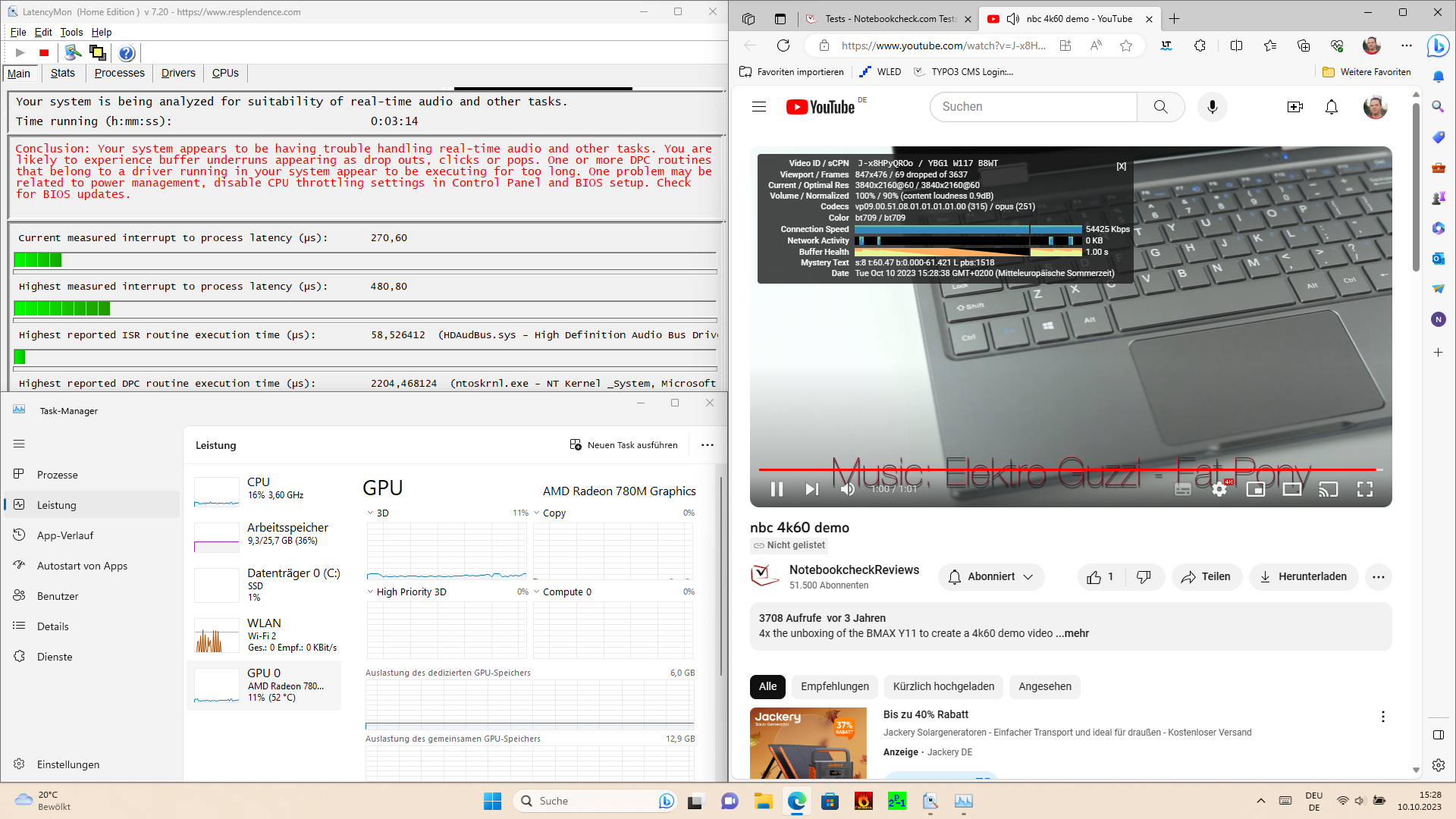Screen dimensions: 1456x819
Task: Enter fullscreen in the YouTube player
Action: [1364, 490]
